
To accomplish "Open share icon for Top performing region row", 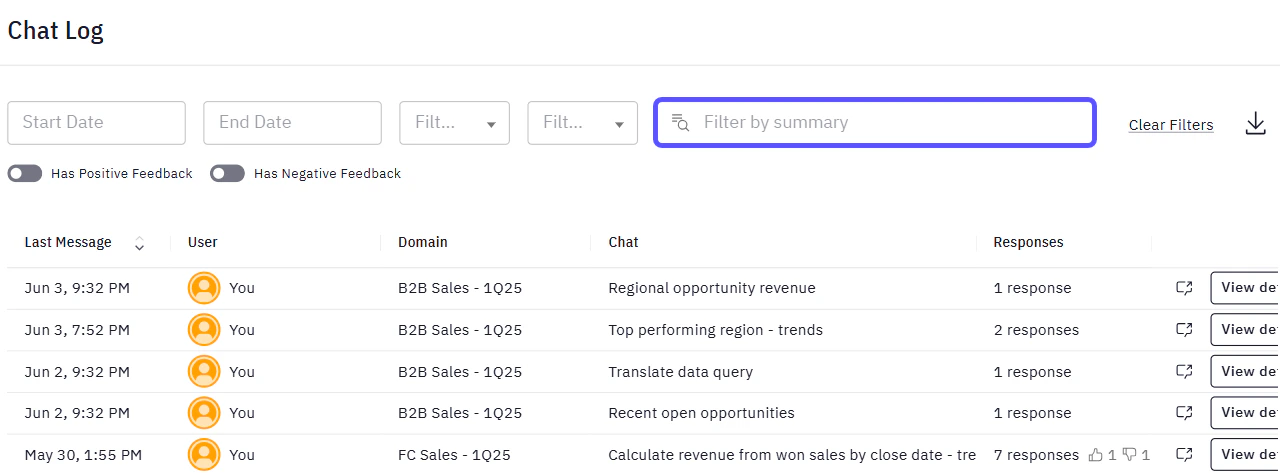I will [1184, 329].
